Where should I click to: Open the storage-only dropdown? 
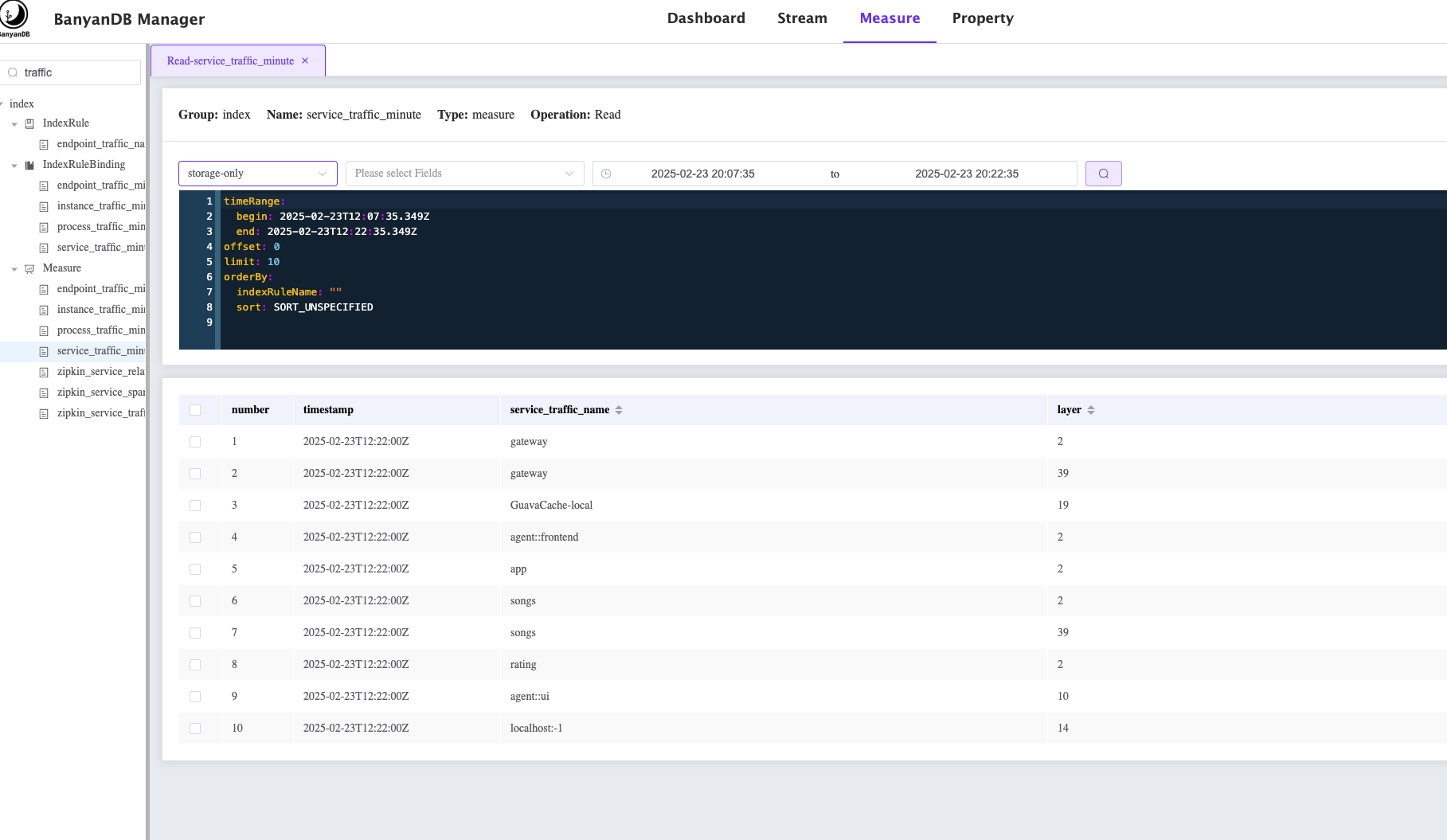tap(257, 174)
